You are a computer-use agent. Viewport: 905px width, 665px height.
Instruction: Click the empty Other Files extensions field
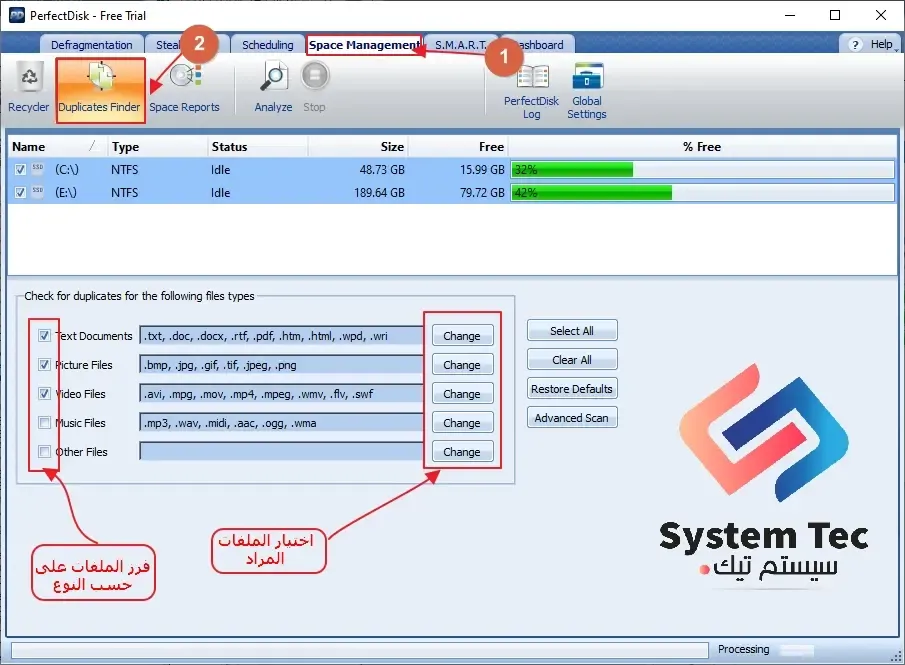282,451
